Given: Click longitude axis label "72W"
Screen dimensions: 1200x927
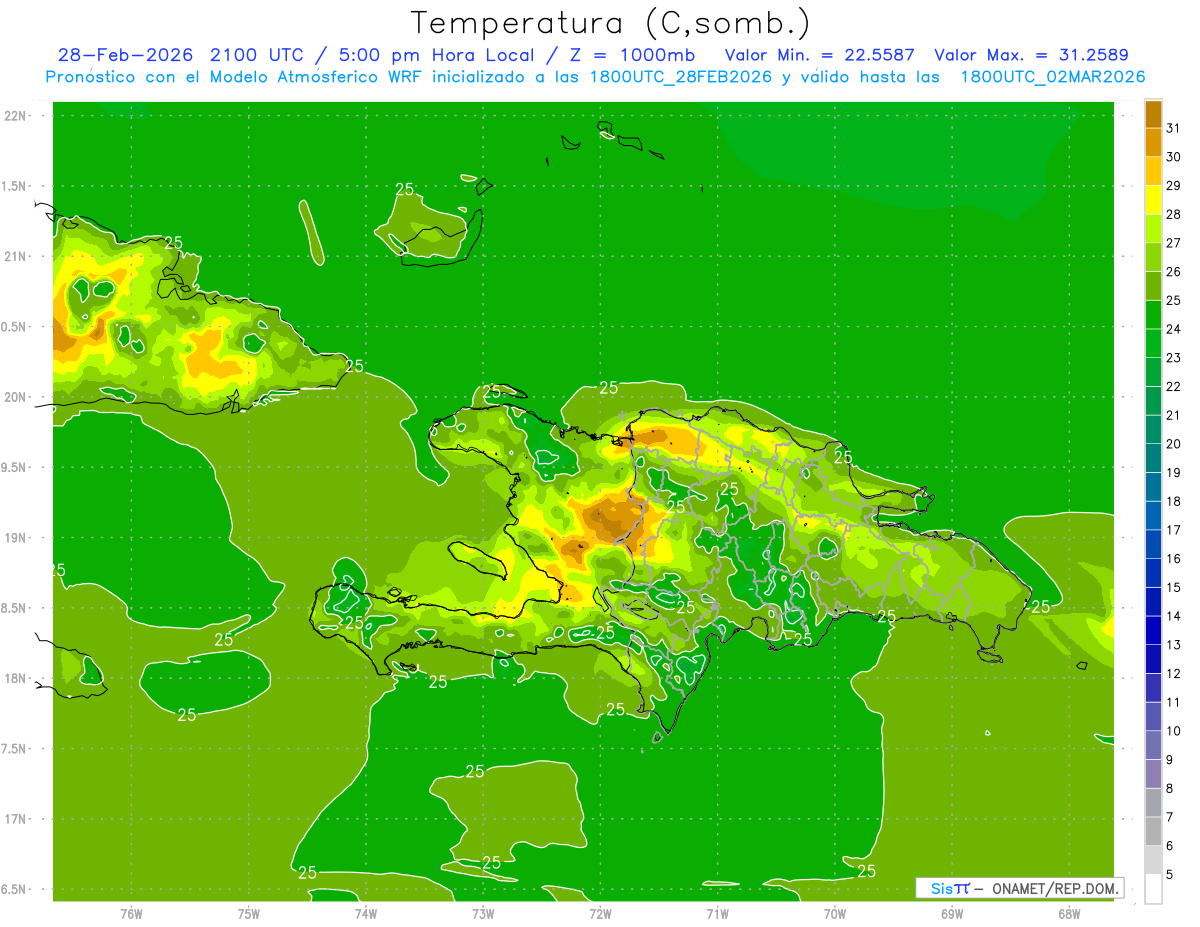Looking at the screenshot, I should [x=600, y=913].
